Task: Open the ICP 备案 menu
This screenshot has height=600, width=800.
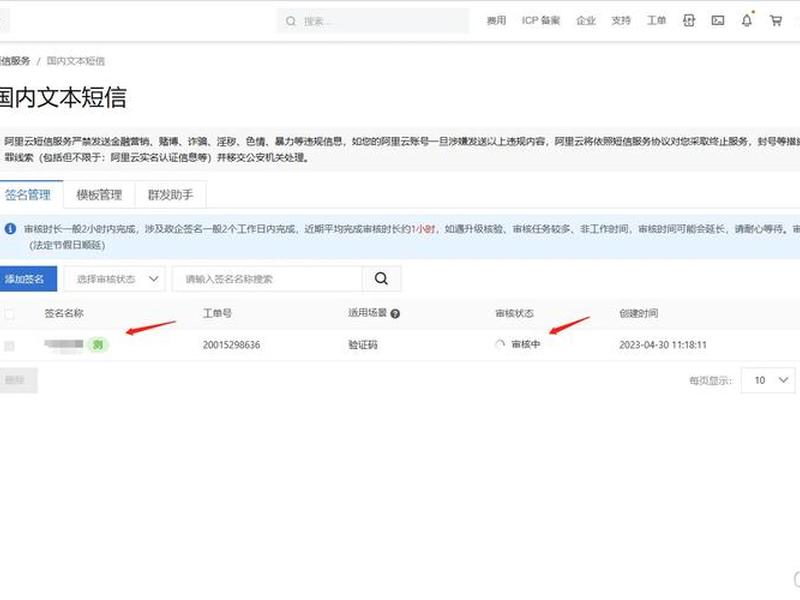Action: [x=541, y=20]
